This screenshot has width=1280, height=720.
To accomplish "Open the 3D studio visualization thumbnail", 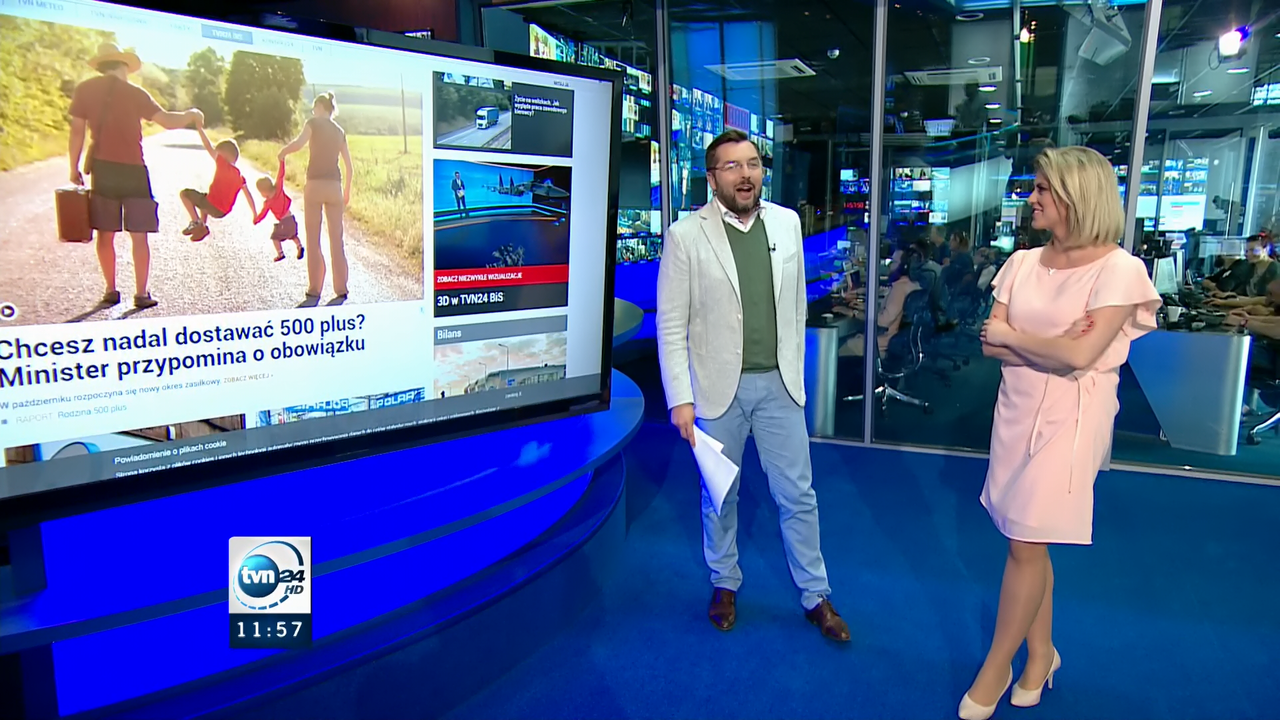I will (x=502, y=213).
